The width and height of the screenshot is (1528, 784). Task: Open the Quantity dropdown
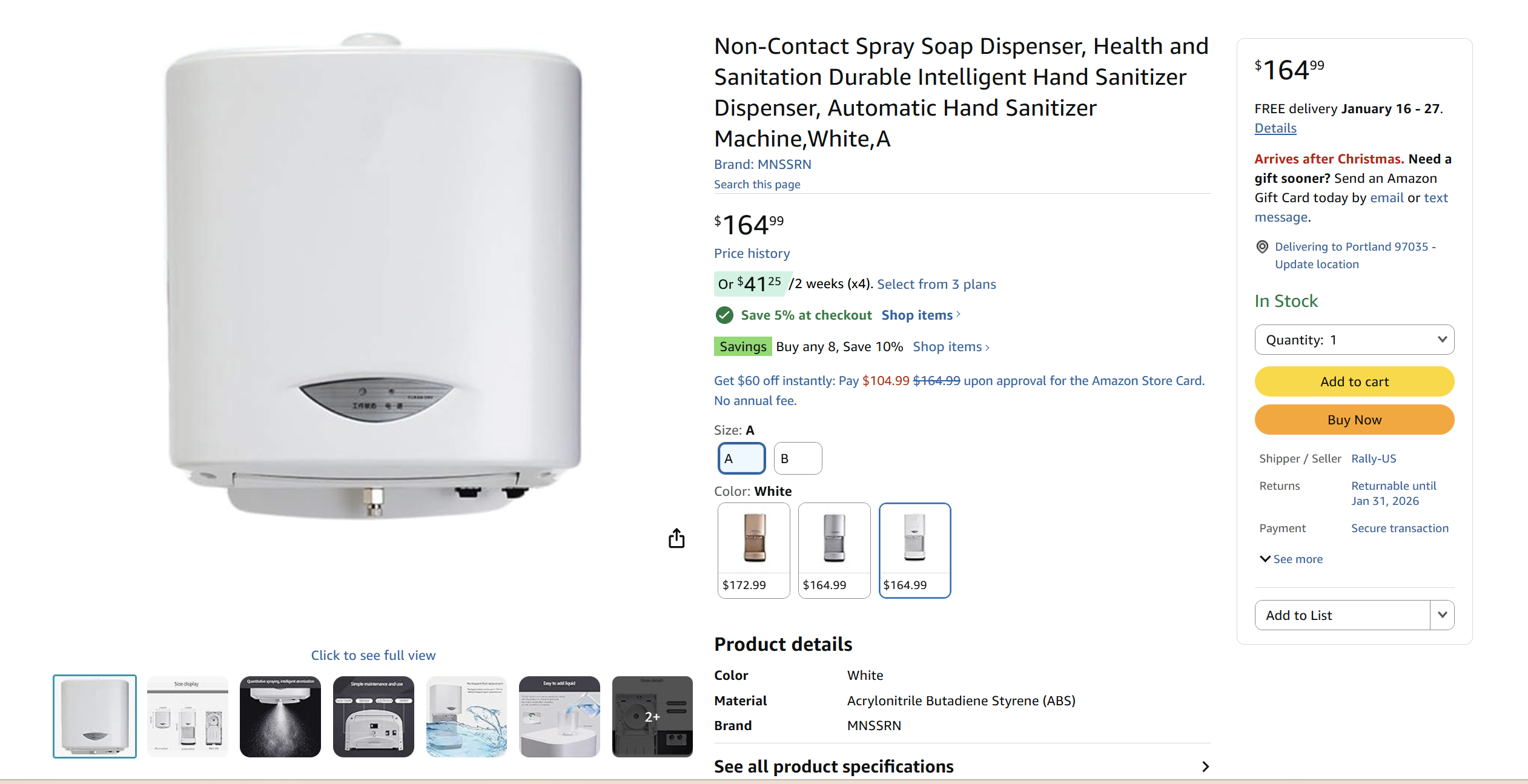click(1355, 340)
